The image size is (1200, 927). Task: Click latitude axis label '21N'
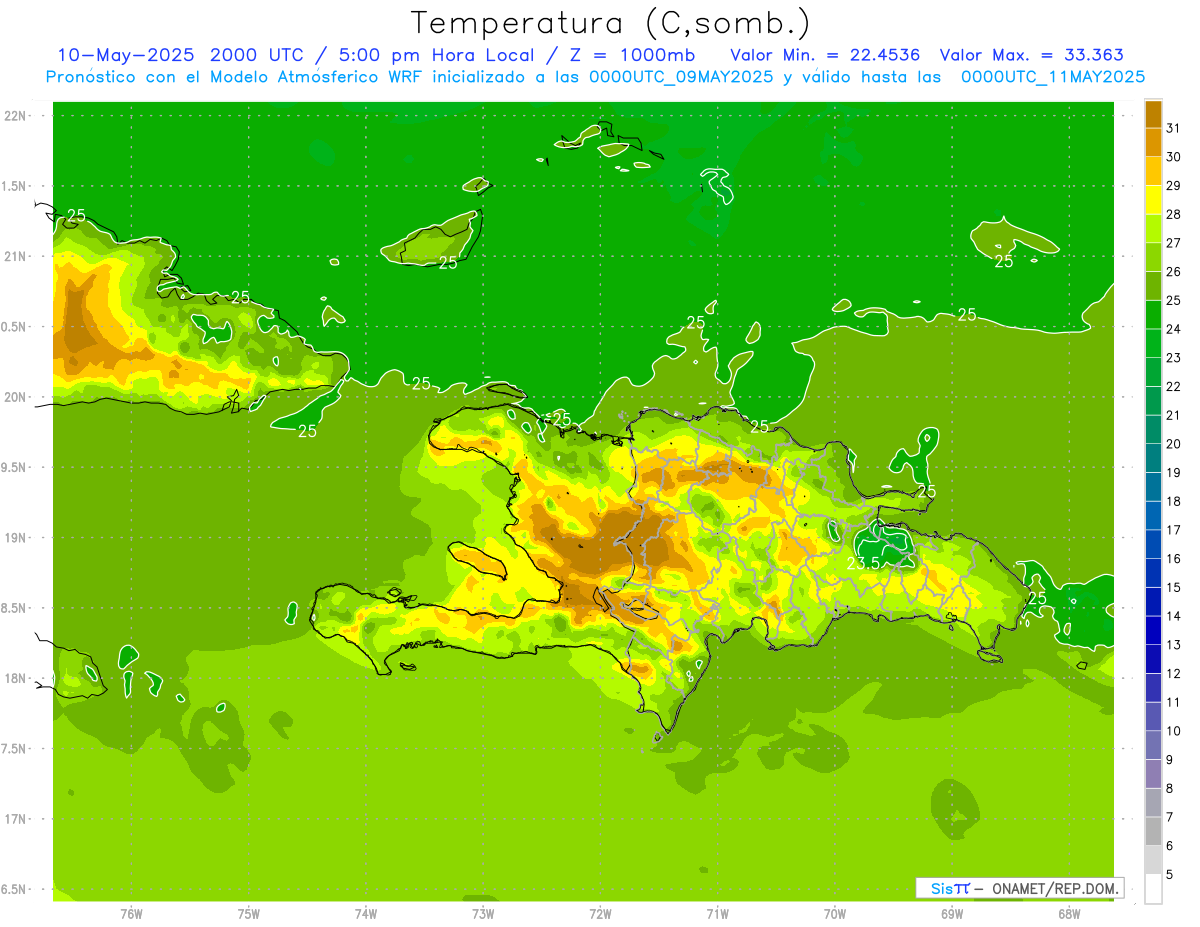pyautogui.click(x=14, y=257)
